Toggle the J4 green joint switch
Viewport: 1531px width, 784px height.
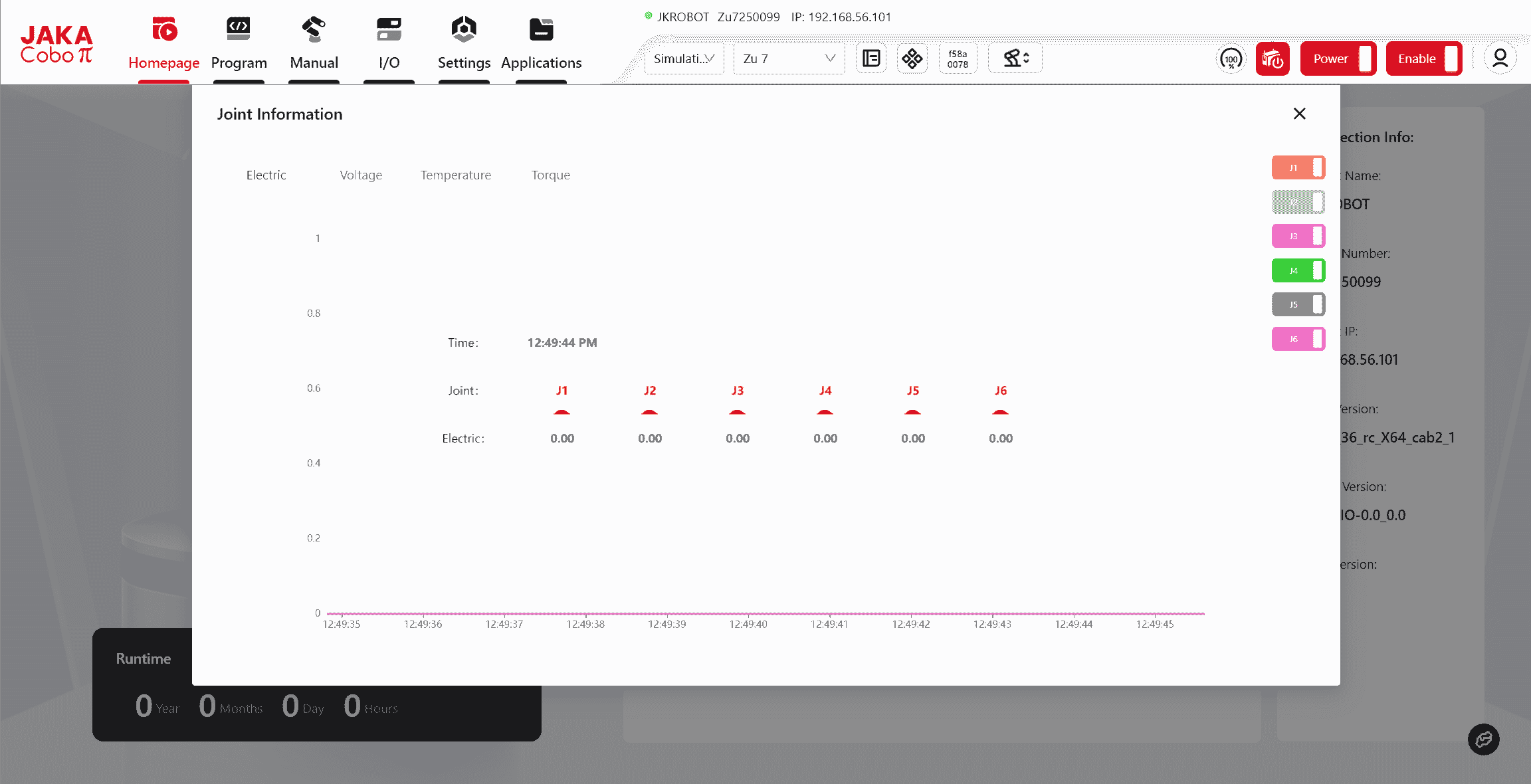coord(1298,270)
